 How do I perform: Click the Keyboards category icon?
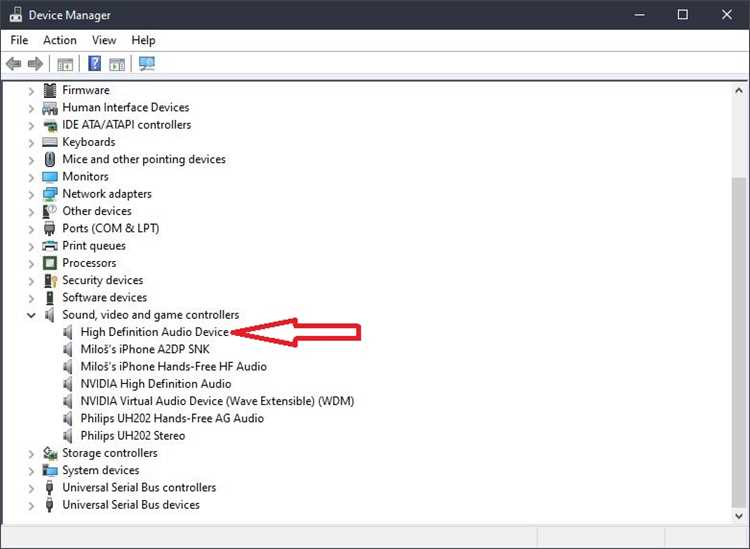coord(50,142)
